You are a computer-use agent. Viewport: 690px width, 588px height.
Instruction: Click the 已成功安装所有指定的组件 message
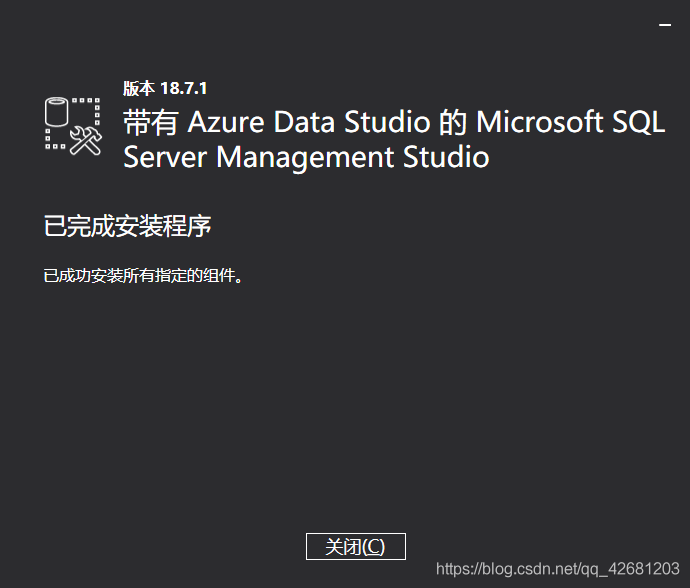[143, 276]
